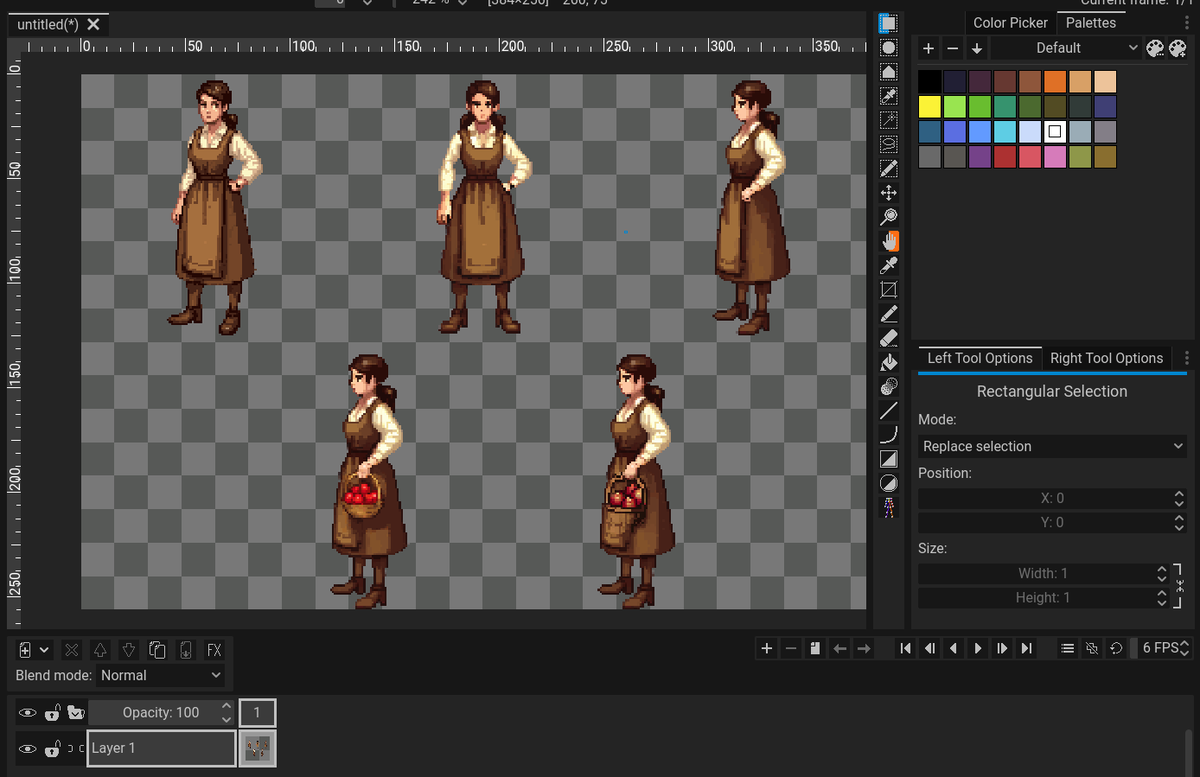This screenshot has width=1200, height=777.
Task: Open the Blend mode Normal dropdown
Action: (x=160, y=675)
